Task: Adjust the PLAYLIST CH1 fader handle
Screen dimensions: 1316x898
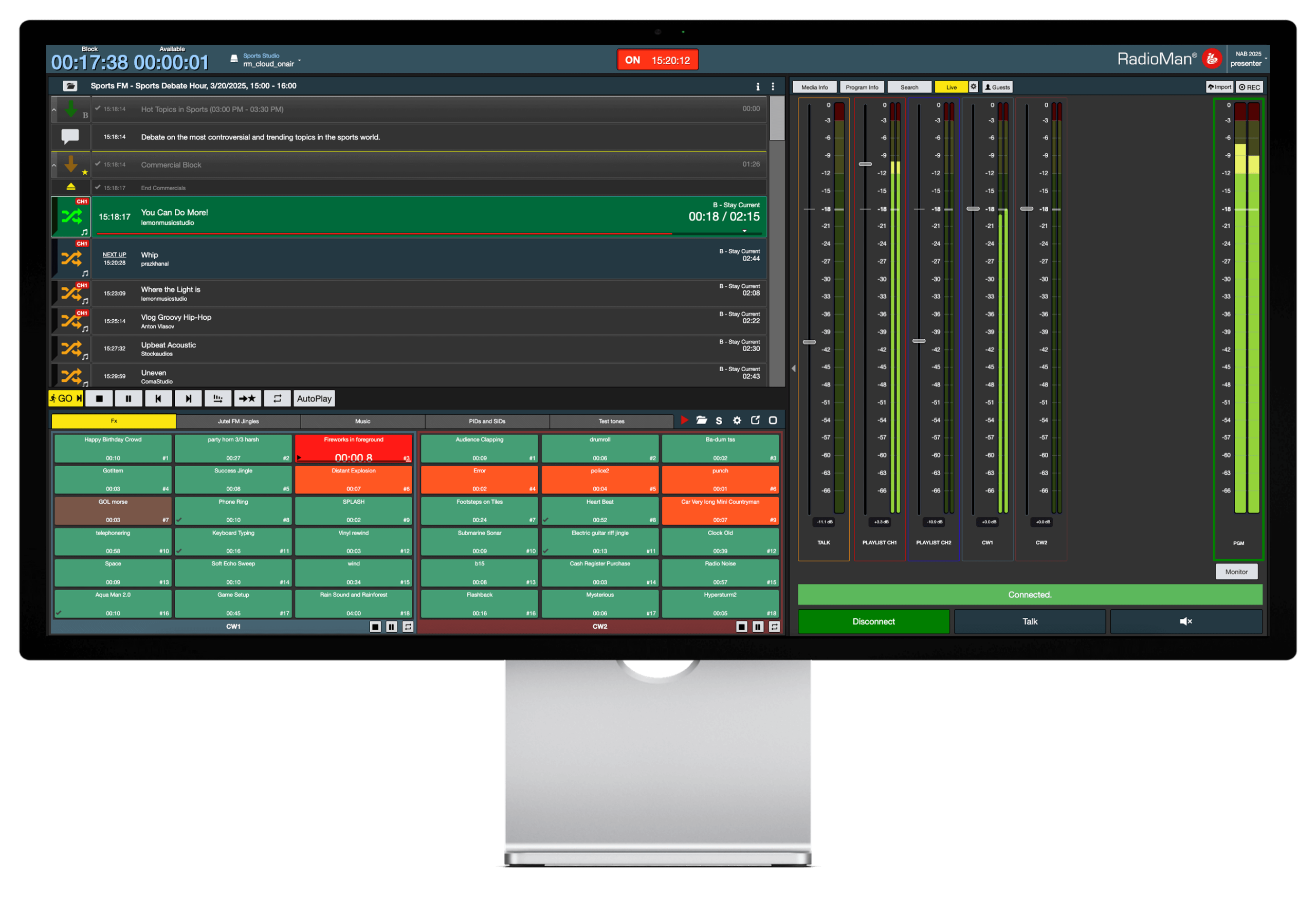Action: [865, 164]
